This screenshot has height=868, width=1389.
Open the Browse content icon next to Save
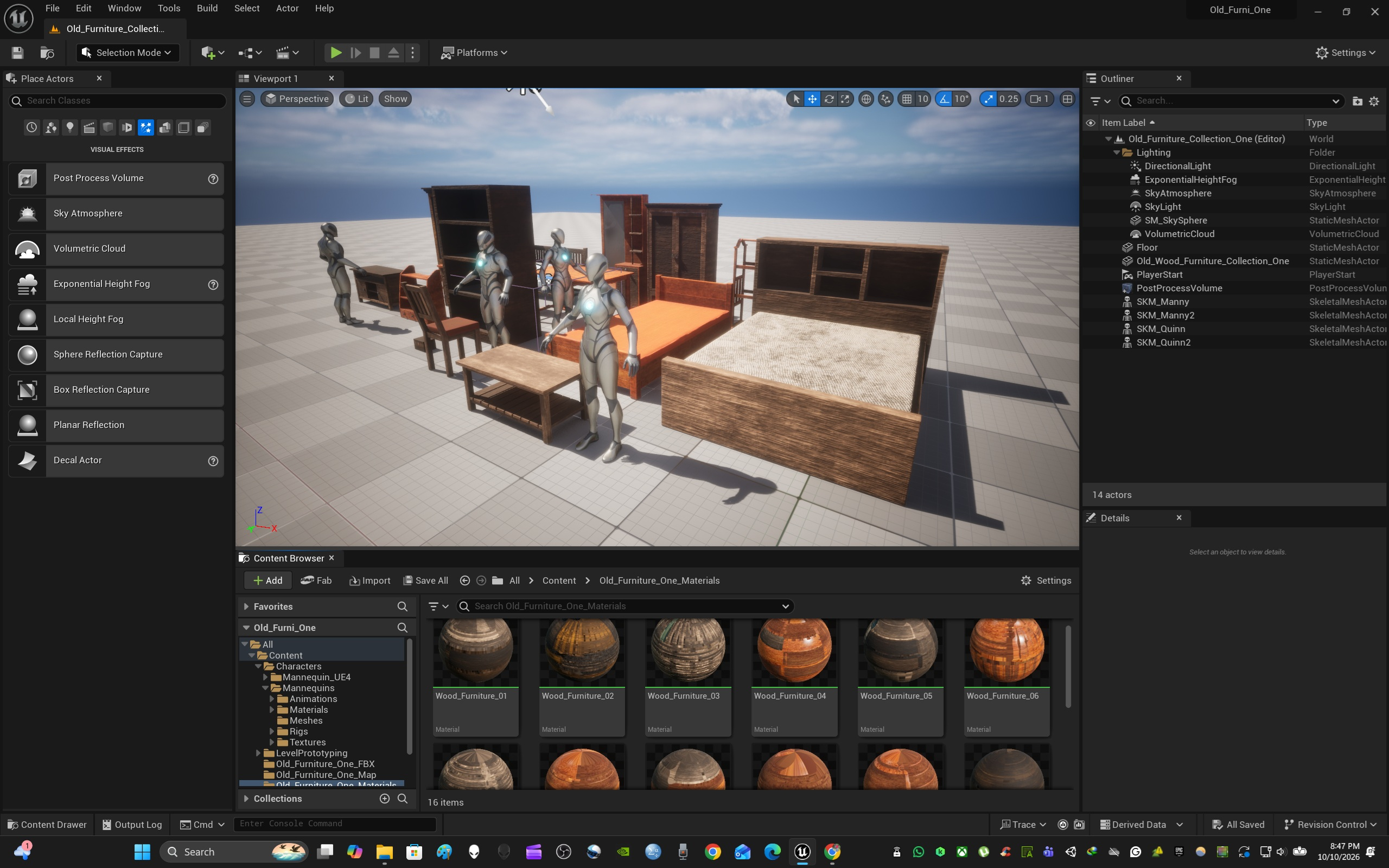point(47,53)
